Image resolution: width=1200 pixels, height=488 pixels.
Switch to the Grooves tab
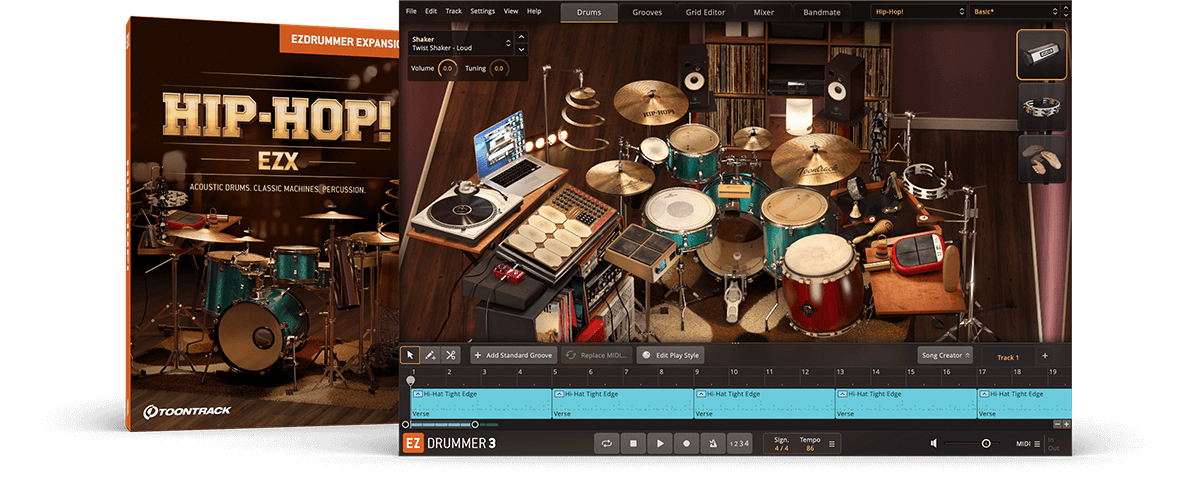648,12
